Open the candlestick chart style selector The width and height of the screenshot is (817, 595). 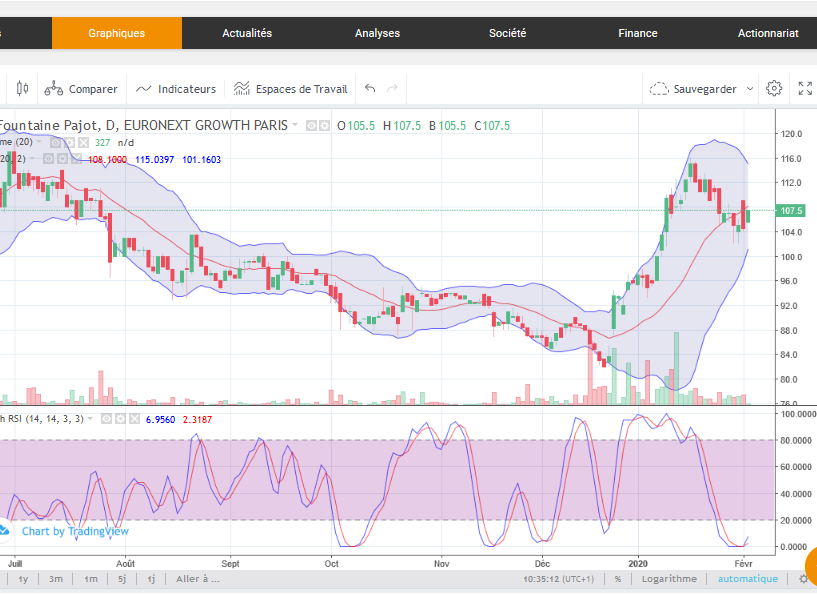[22, 89]
